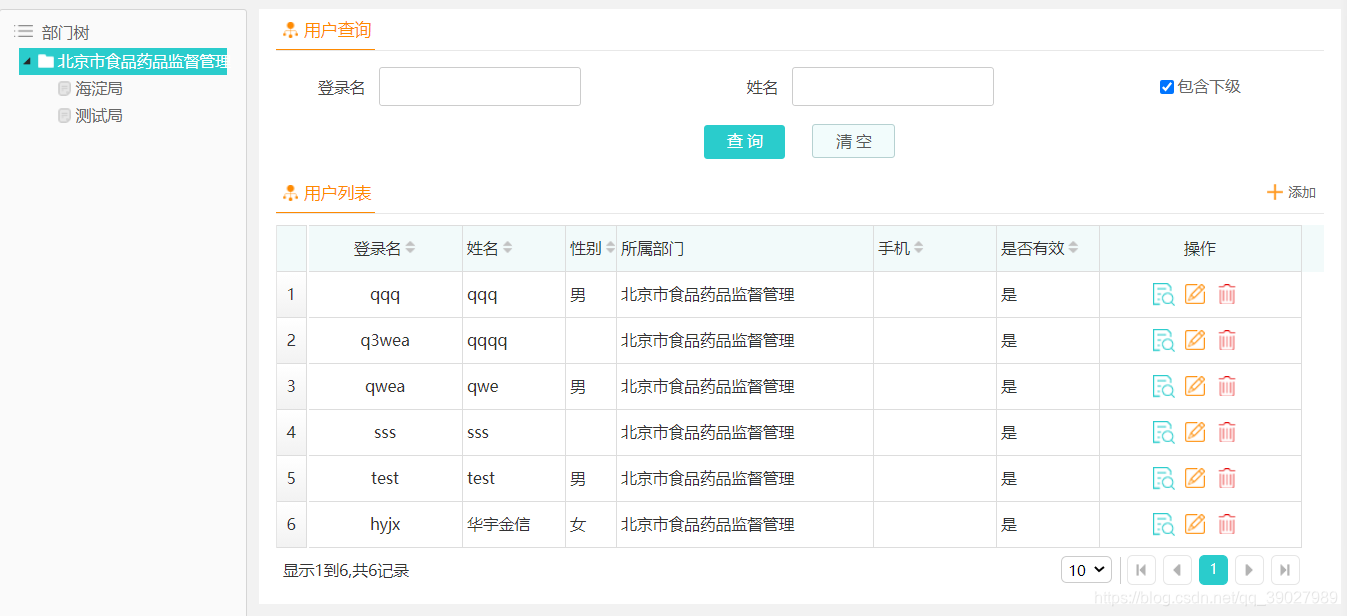Click the 操作 column header

tap(1200, 249)
